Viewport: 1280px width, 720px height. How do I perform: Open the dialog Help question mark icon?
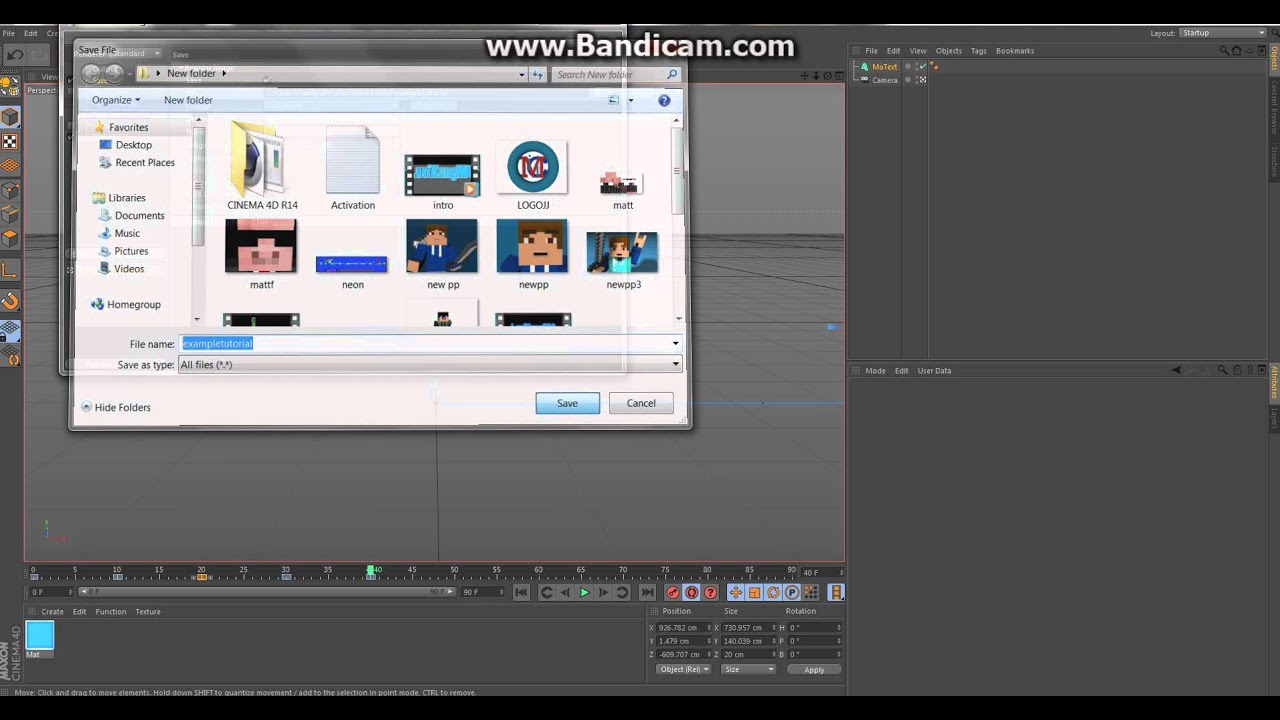click(664, 100)
